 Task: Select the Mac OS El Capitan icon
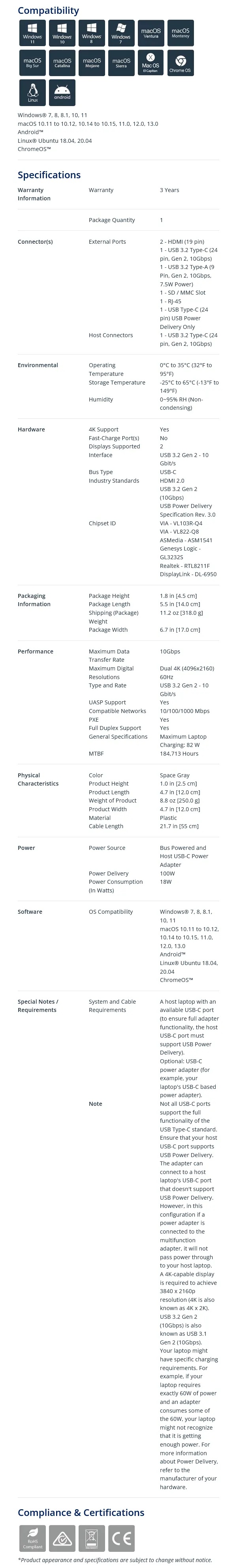pos(150,63)
